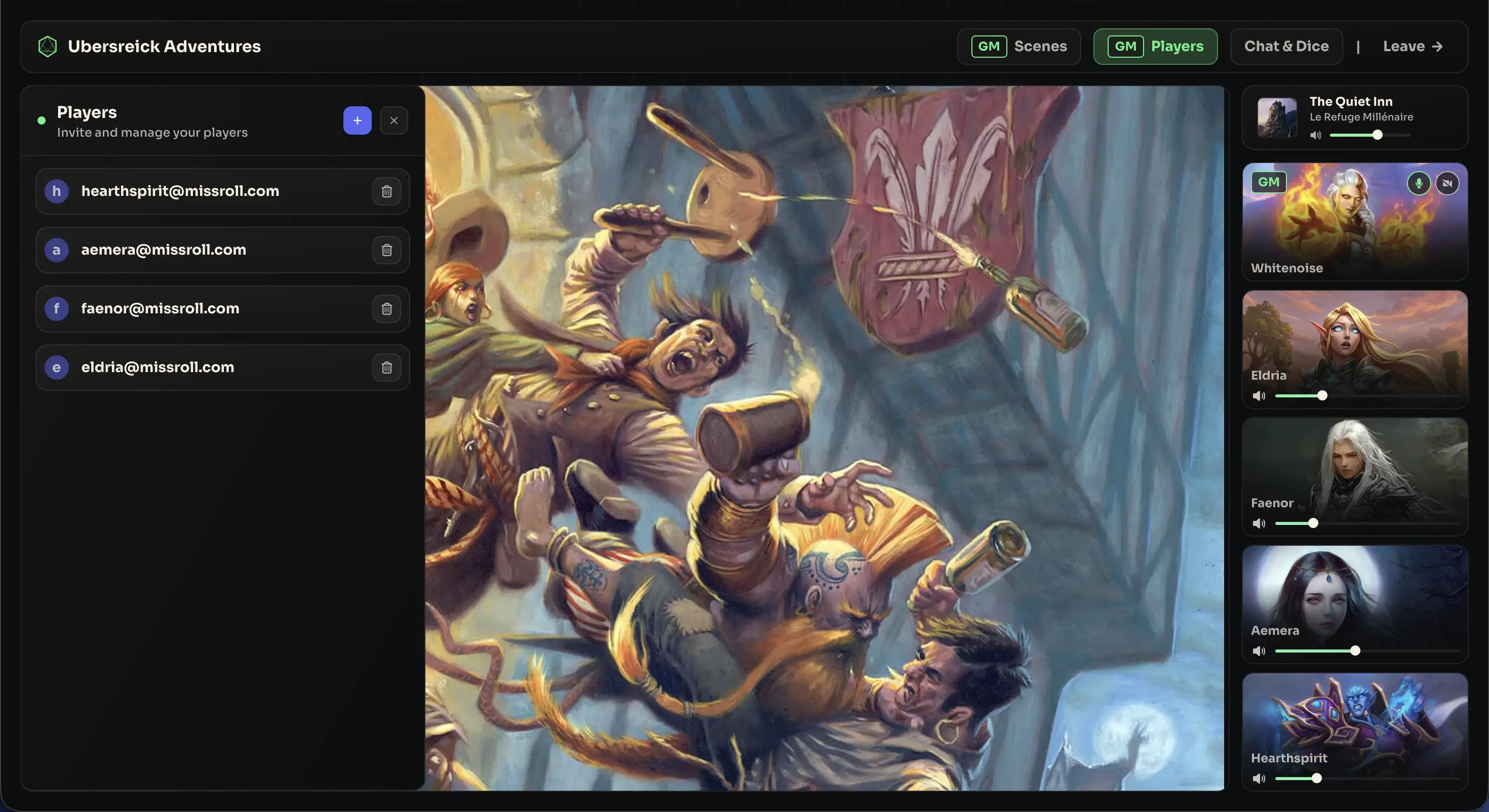This screenshot has height=812, width=1489.
Task: Select Whitenoise GM video card
Action: (1355, 222)
